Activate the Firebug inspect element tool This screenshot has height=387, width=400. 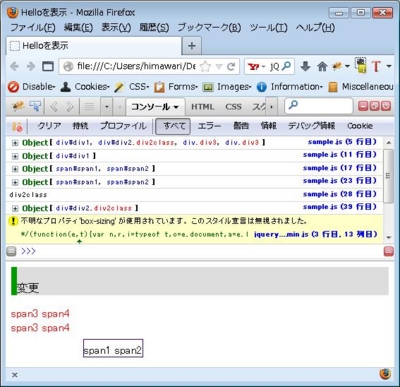click(35, 107)
